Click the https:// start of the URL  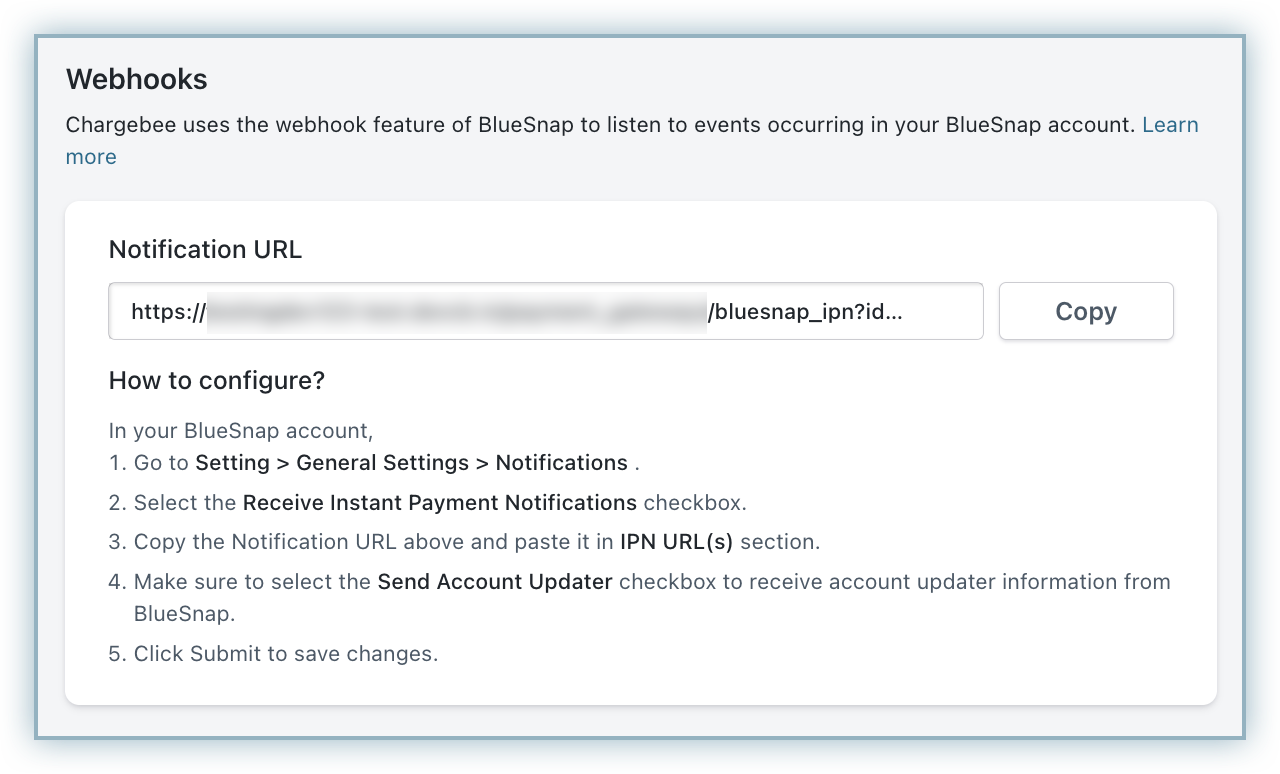tap(167, 312)
